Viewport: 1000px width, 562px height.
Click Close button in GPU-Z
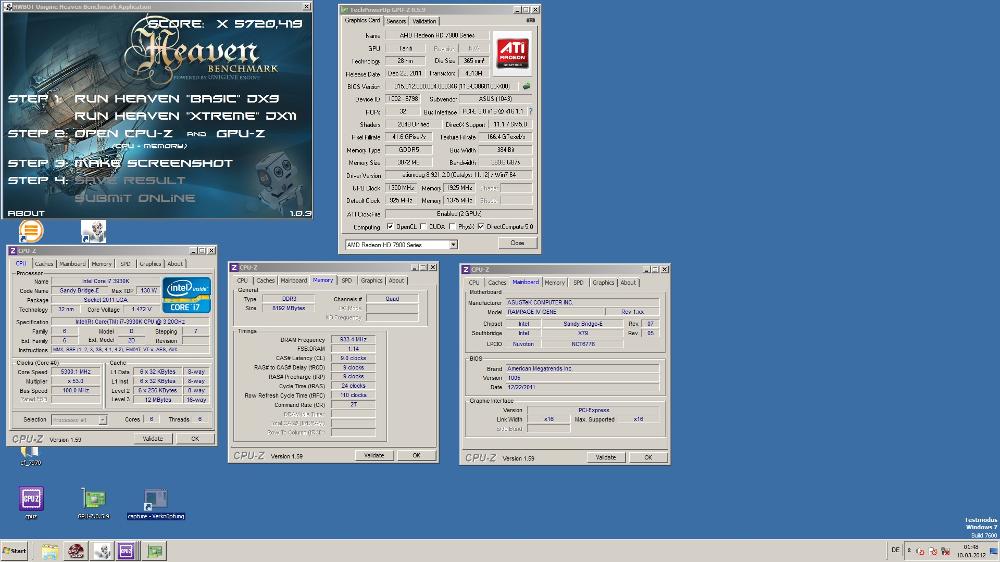[x=517, y=243]
